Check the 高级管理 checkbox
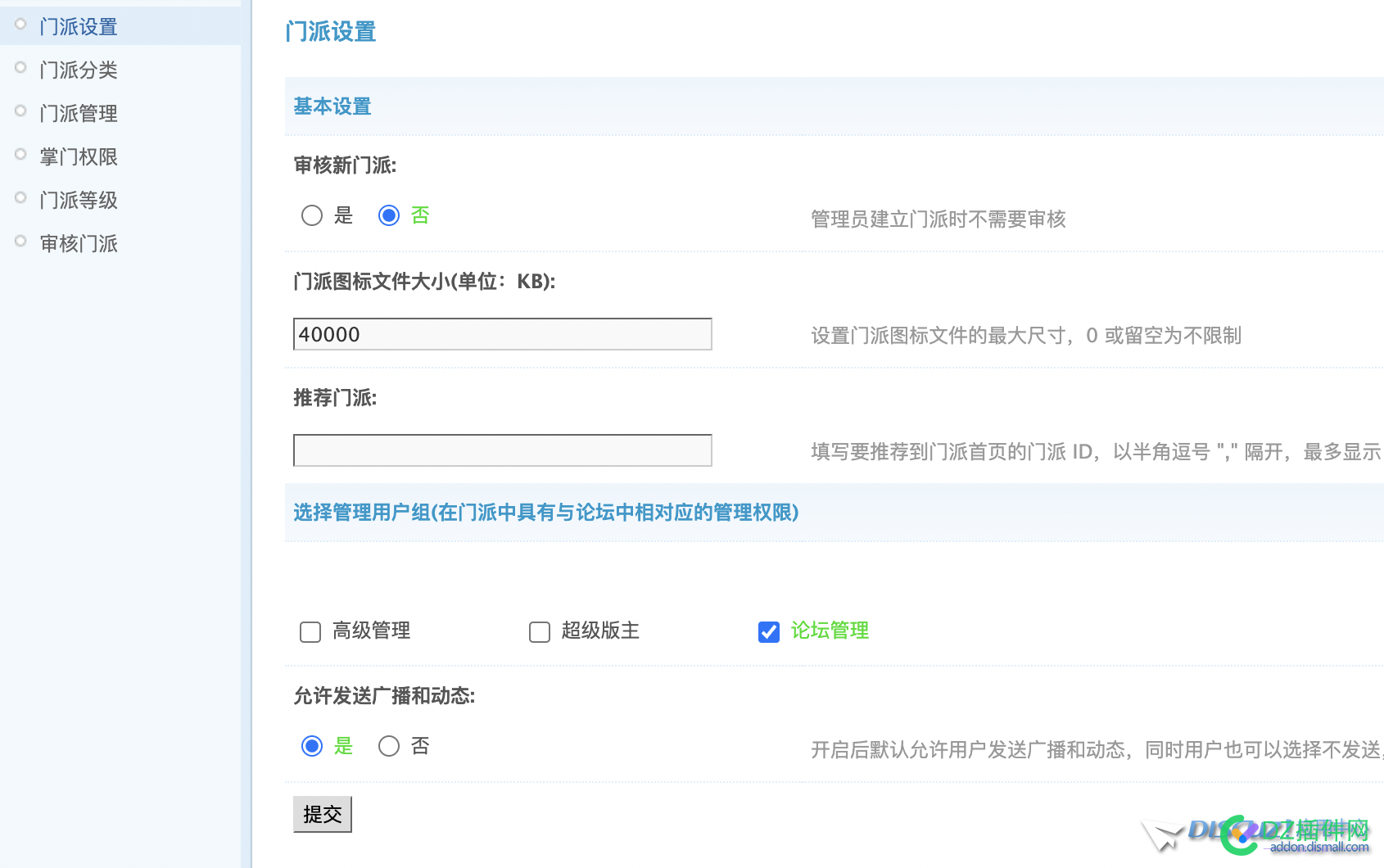The height and width of the screenshot is (868, 1384). 310,632
